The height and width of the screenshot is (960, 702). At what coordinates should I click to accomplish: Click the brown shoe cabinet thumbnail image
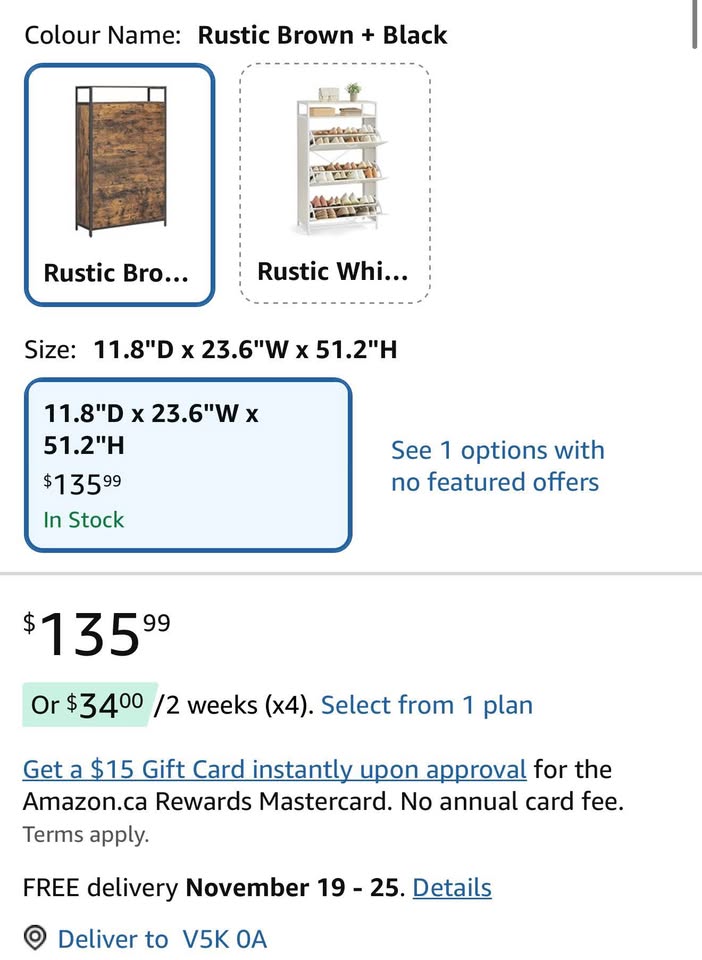(x=121, y=161)
